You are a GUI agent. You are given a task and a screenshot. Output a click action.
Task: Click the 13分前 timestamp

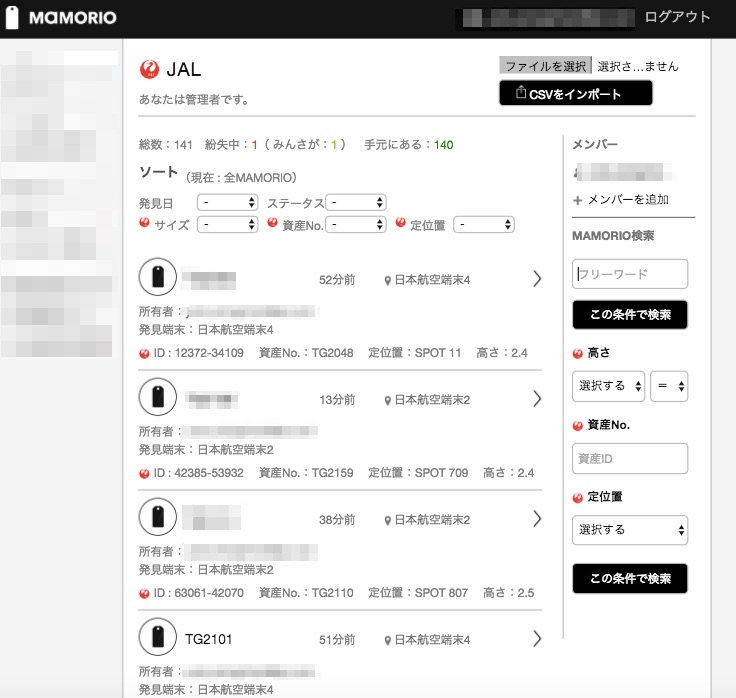click(337, 400)
